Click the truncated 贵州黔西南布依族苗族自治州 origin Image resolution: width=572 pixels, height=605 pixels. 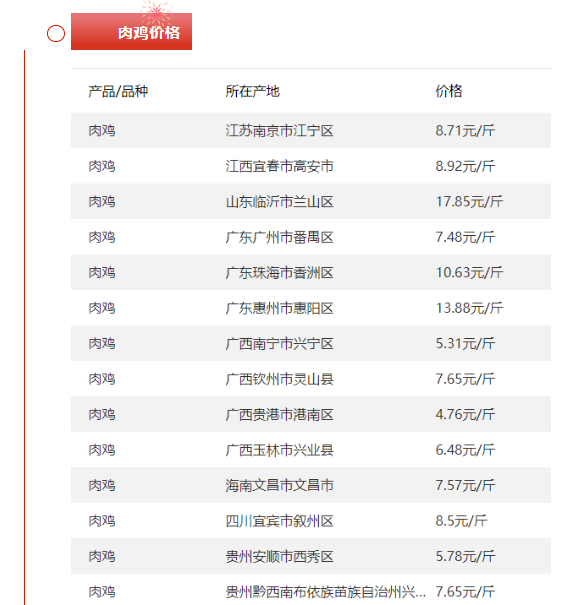[326, 592]
